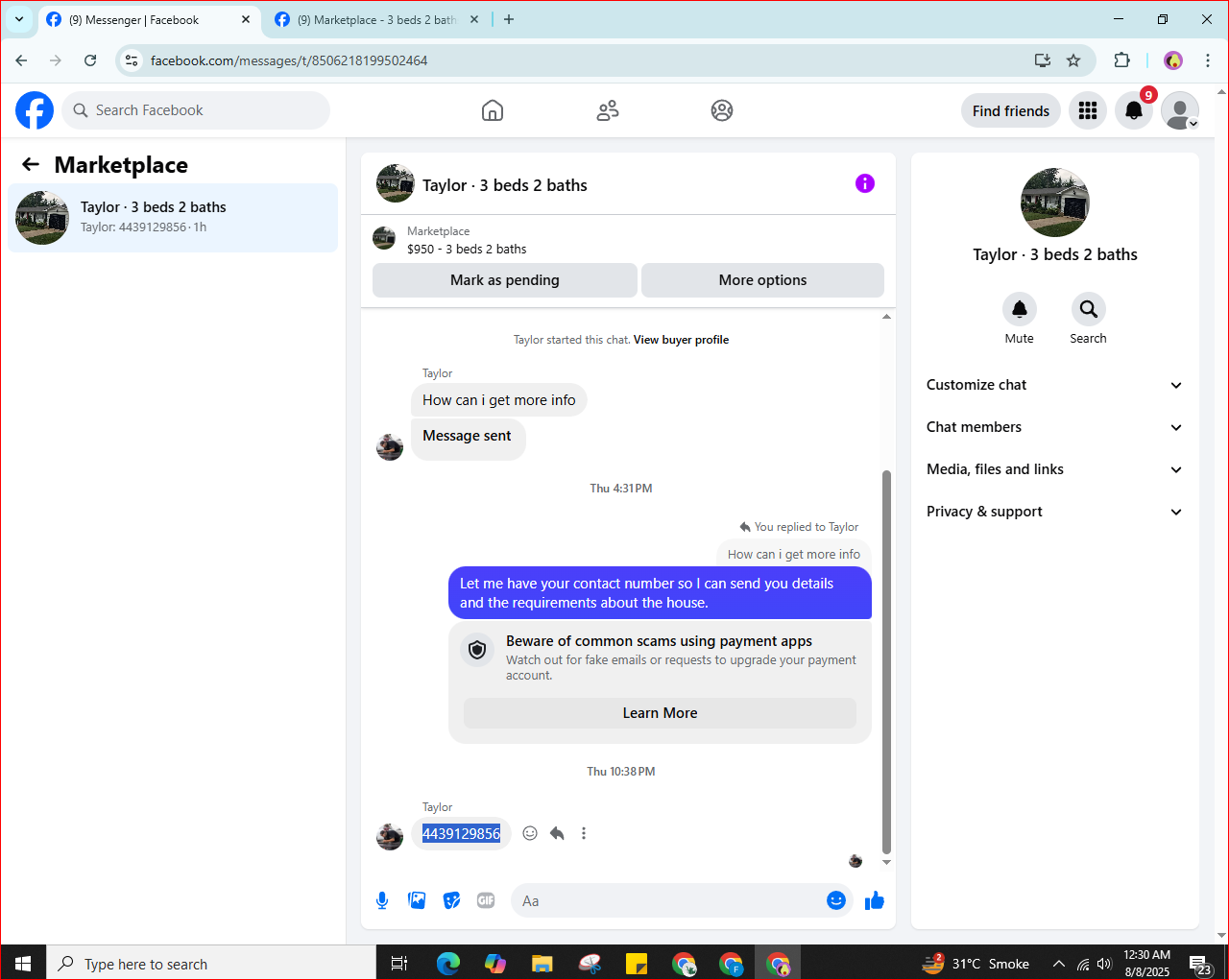
Task: Expand Media, files and links section
Action: 1054,469
